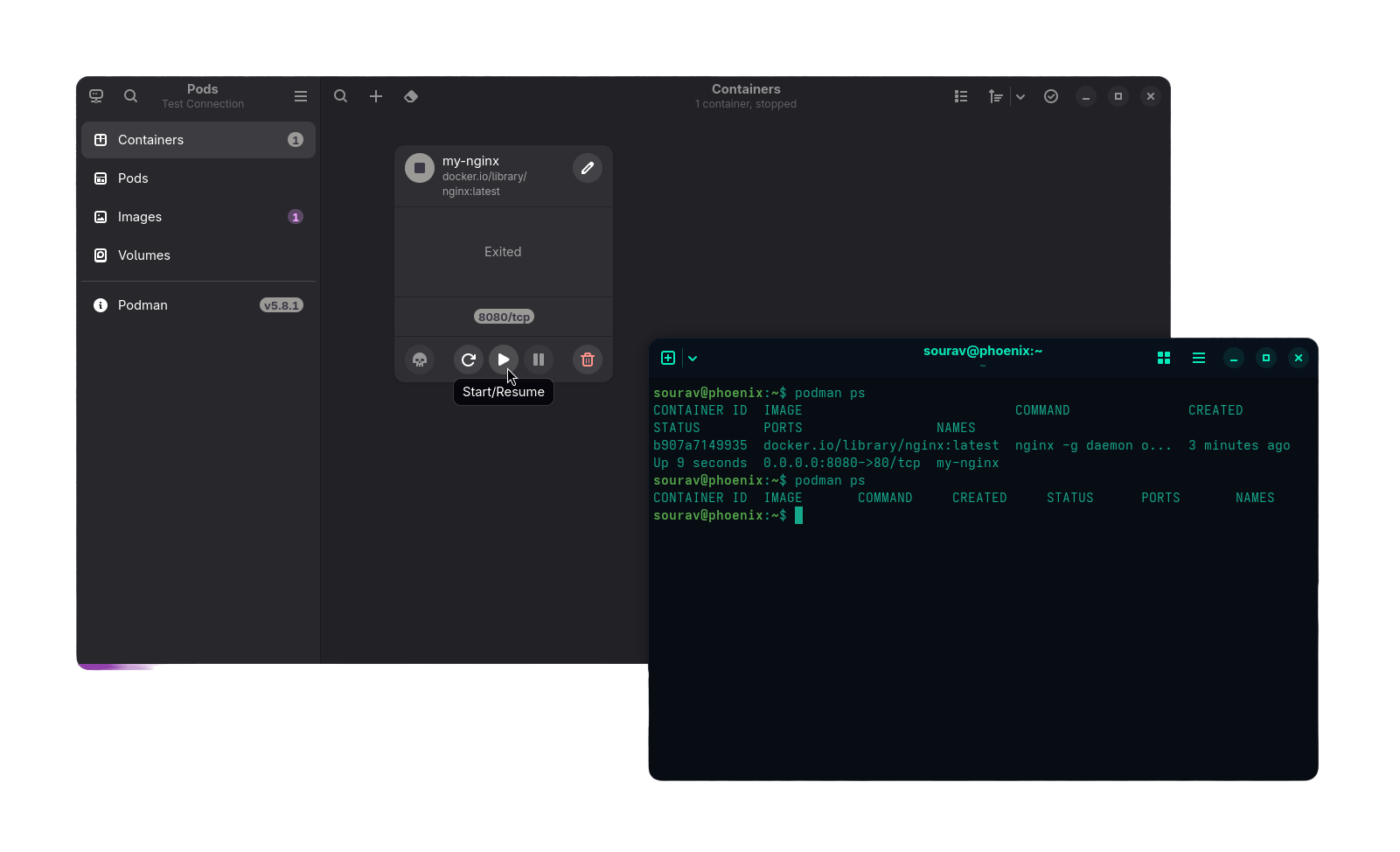Prune stopped containers with eraser icon

coord(411,96)
